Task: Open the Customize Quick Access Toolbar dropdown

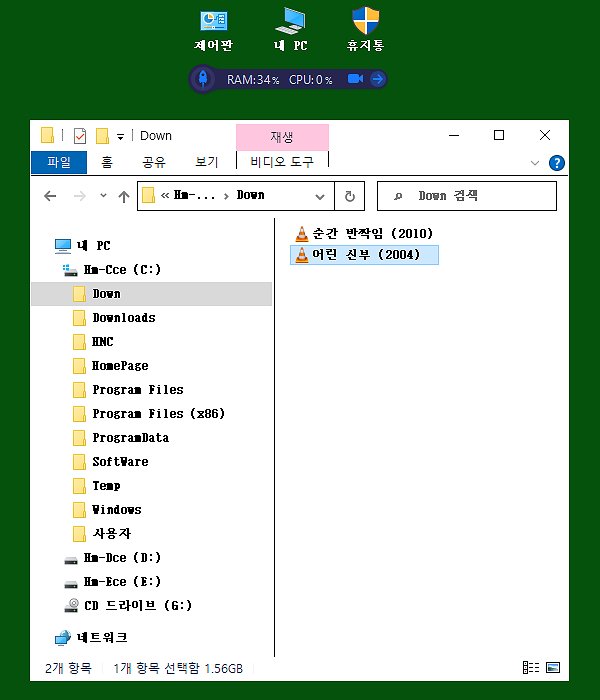Action: 121,137
